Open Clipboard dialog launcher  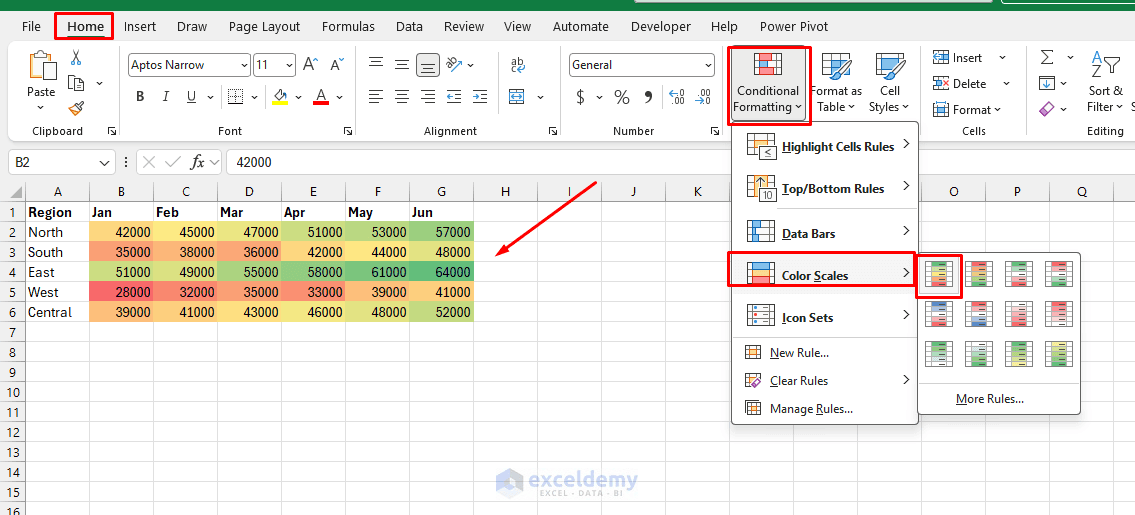(111, 131)
